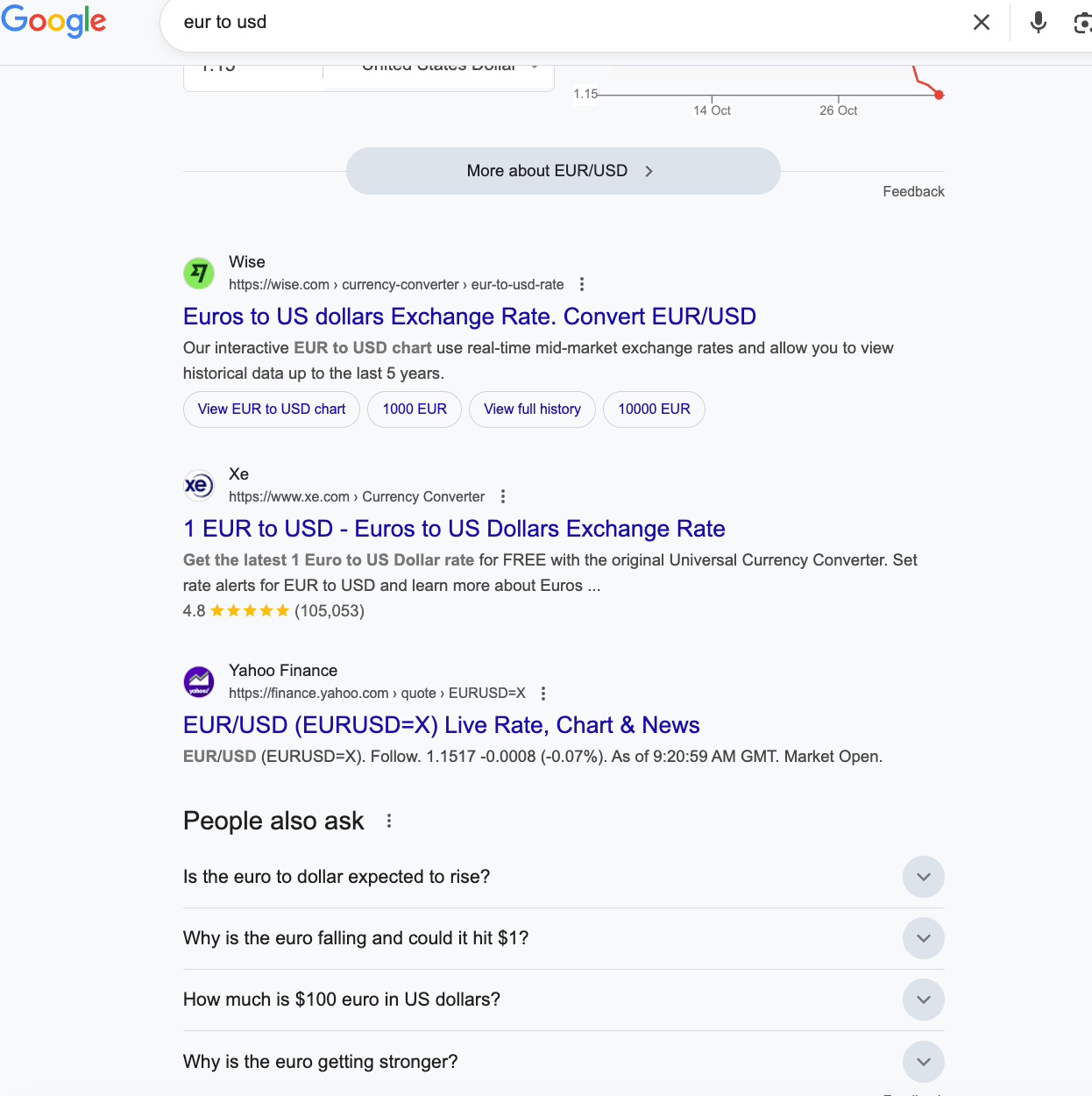1092x1096 pixels.
Task: Click View EUR to USD chart chip
Action: tap(272, 409)
